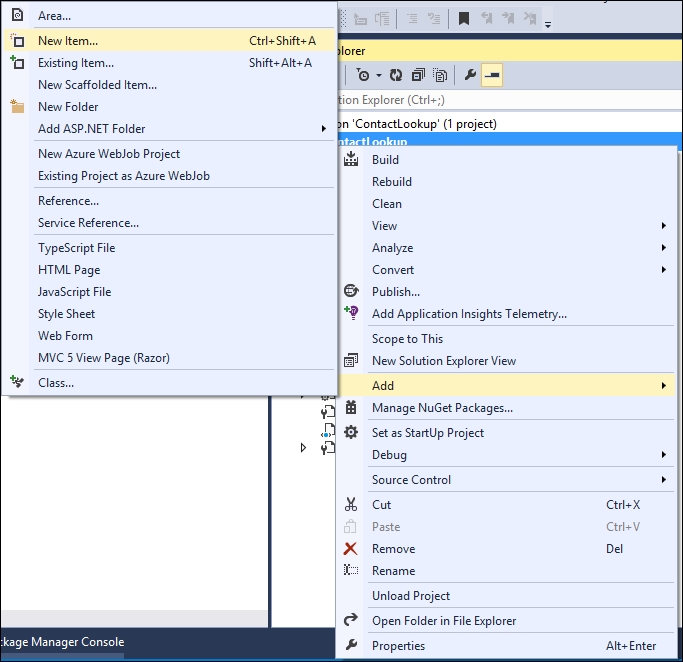
Task: Click the New Item icon in the Add submenu
Action: (x=17, y=41)
